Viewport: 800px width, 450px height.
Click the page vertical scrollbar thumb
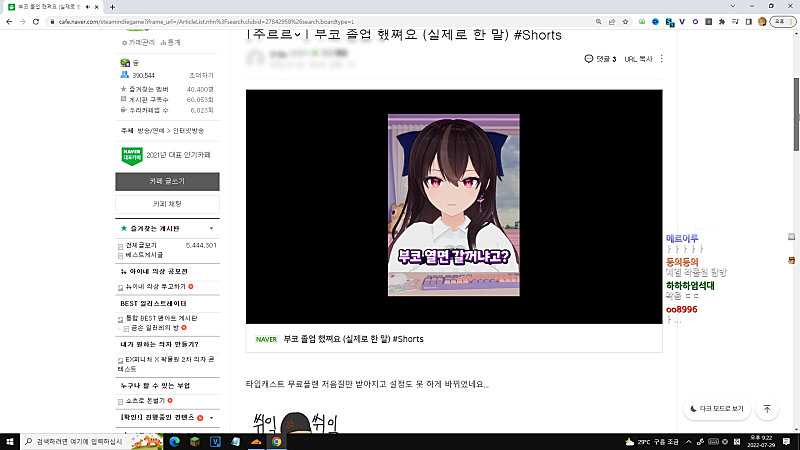[x=796, y=114]
